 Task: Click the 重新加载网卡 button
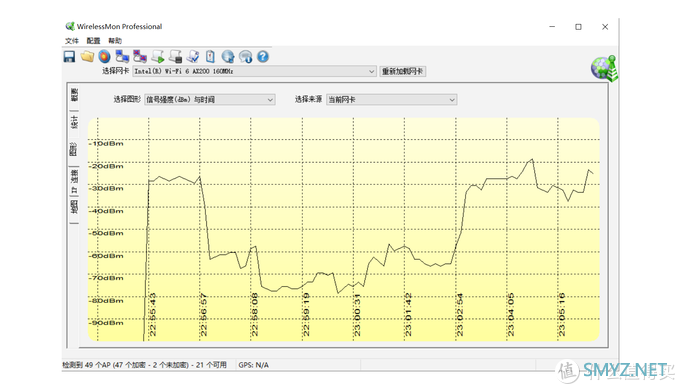403,71
